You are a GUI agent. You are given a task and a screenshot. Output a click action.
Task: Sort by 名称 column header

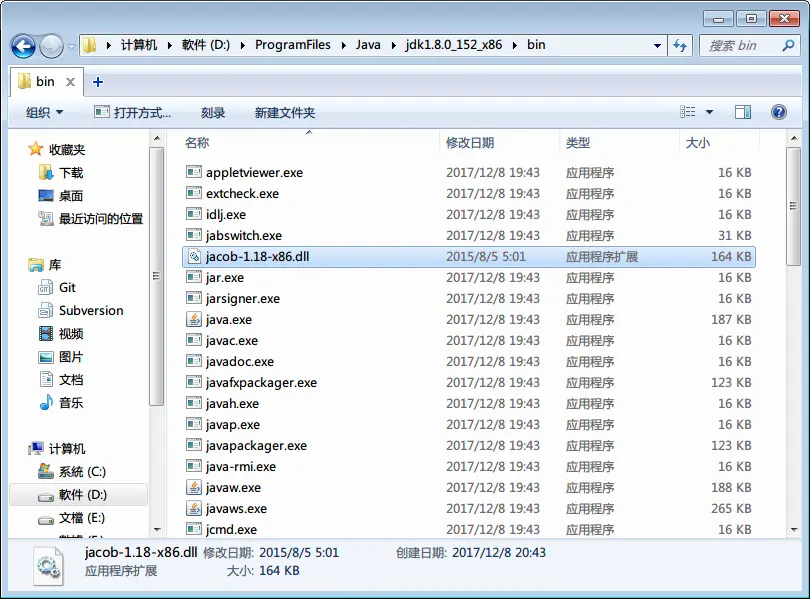tap(197, 143)
